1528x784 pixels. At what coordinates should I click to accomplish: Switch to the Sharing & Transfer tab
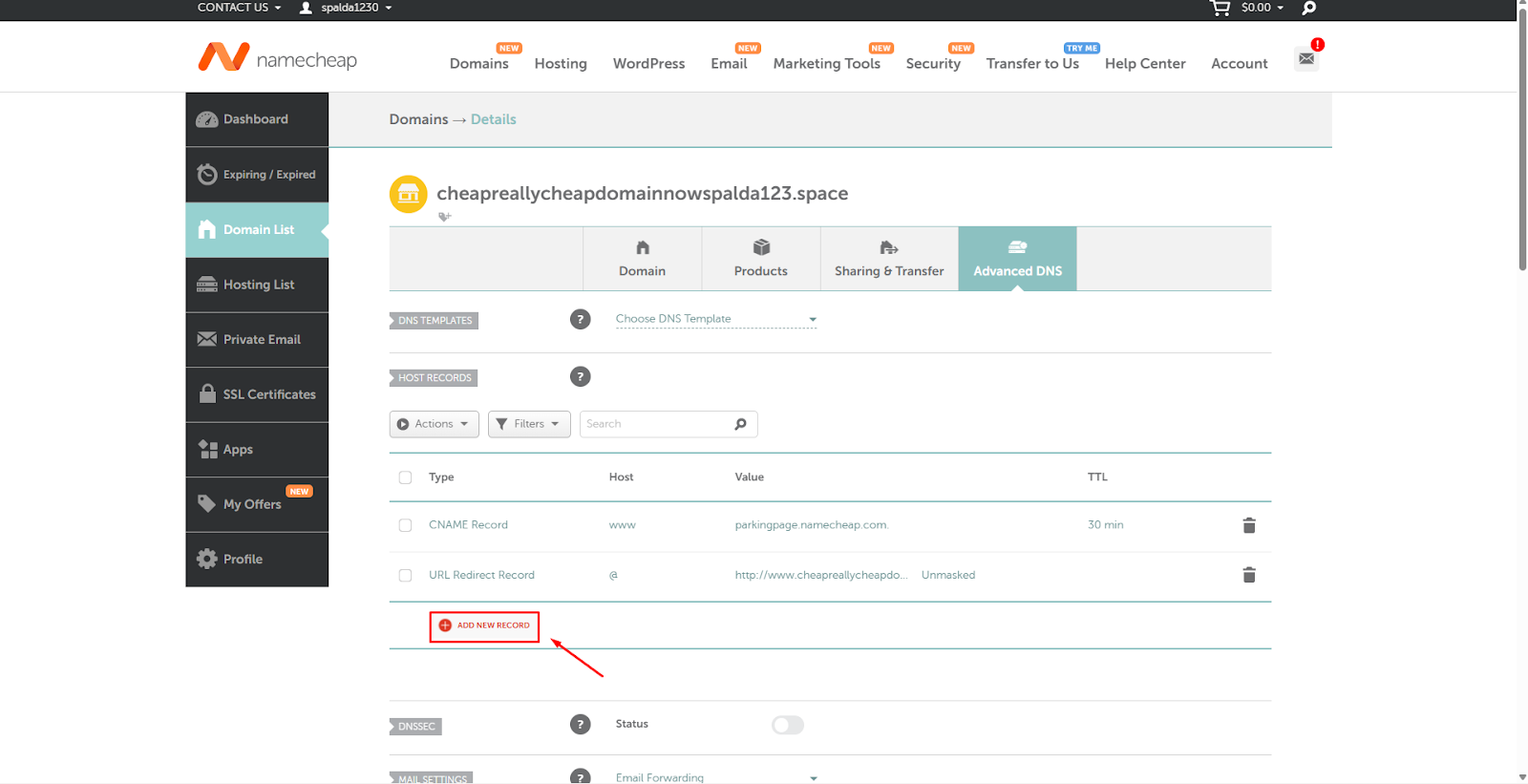pos(889,259)
